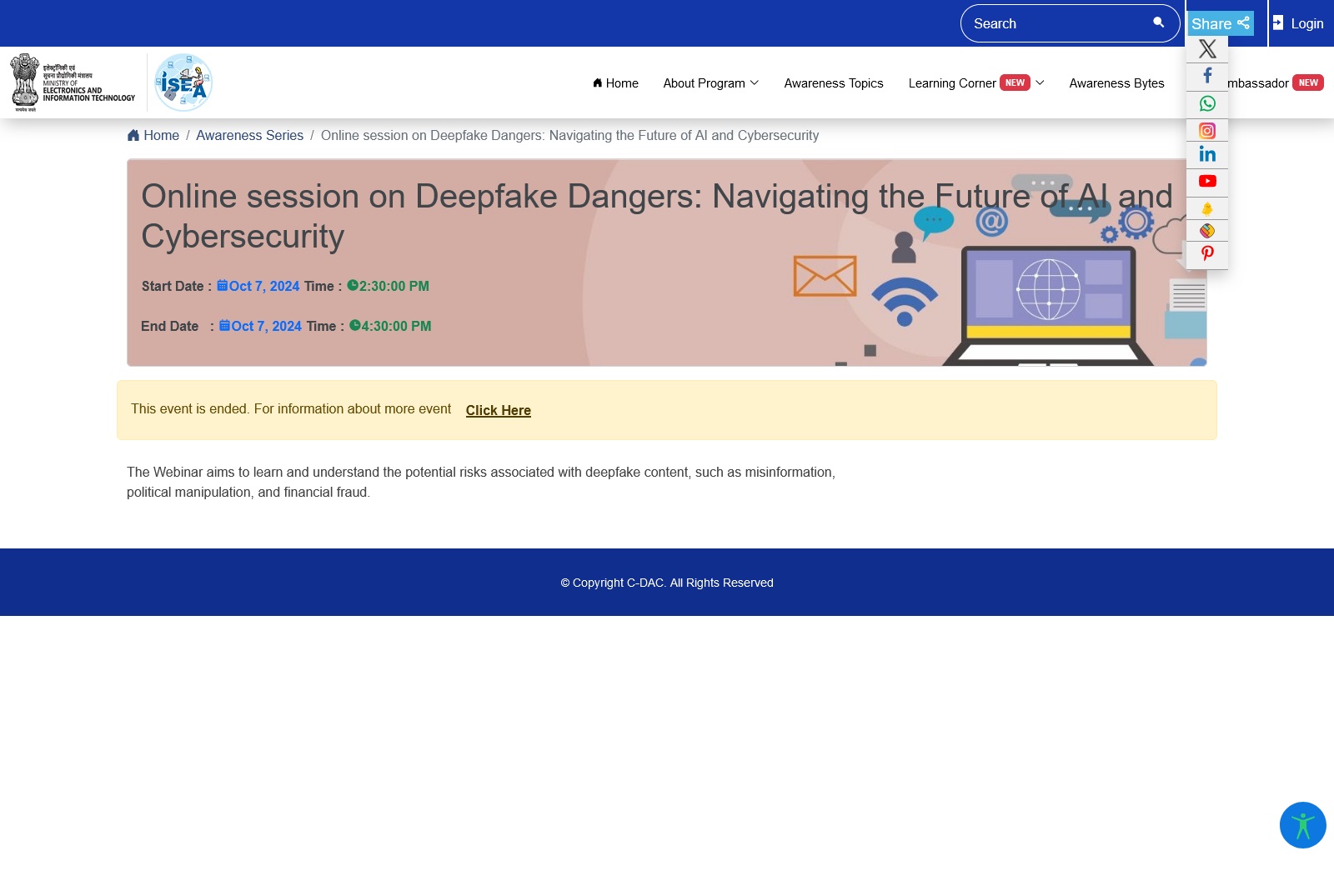Open Awareness Topics menu item
Screen dimensions: 1334x896
[x=833, y=83]
